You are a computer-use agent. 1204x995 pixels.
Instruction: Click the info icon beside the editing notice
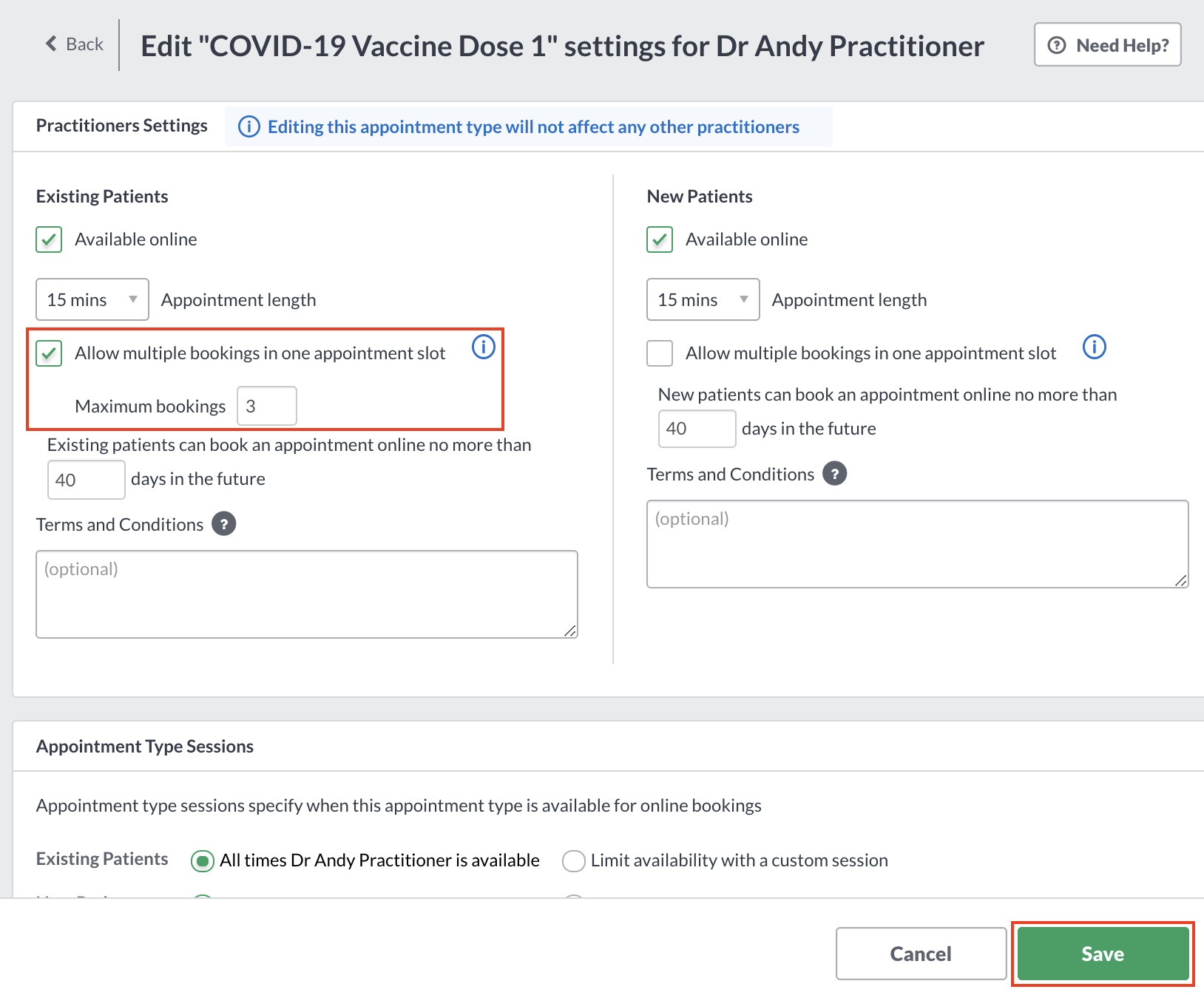click(249, 126)
